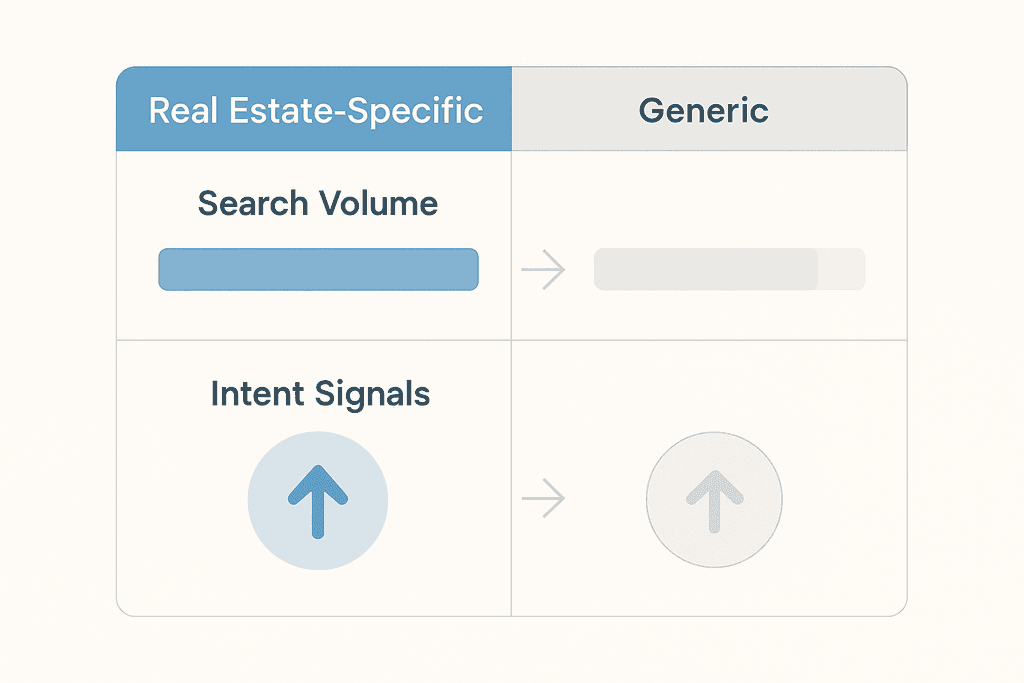
Task: Switch to the Real Estate-Specific tab
Action: (x=315, y=110)
